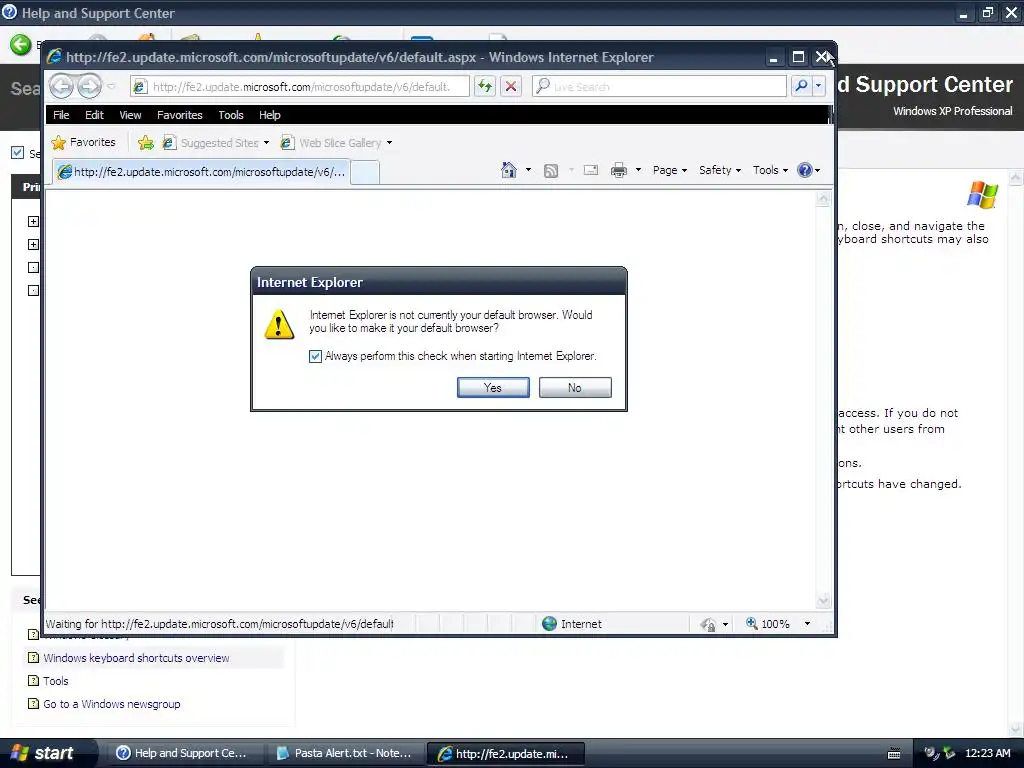Select the fe2.update.microsoft.com browser tab
Image resolution: width=1024 pixels, height=768 pixels.
click(201, 172)
